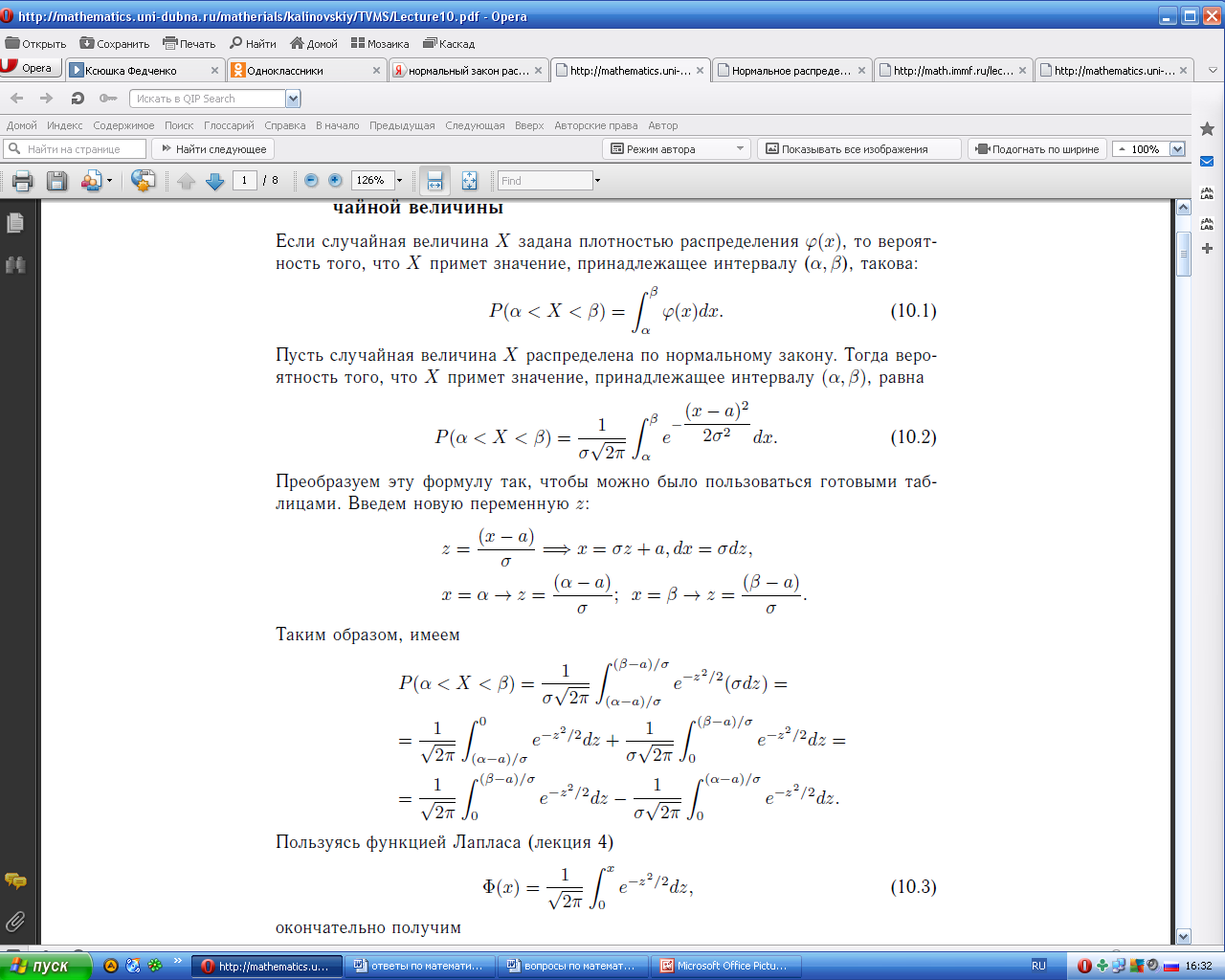Zoom out with the minus icon
Image resolution: width=1225 pixels, height=980 pixels.
tap(311, 180)
